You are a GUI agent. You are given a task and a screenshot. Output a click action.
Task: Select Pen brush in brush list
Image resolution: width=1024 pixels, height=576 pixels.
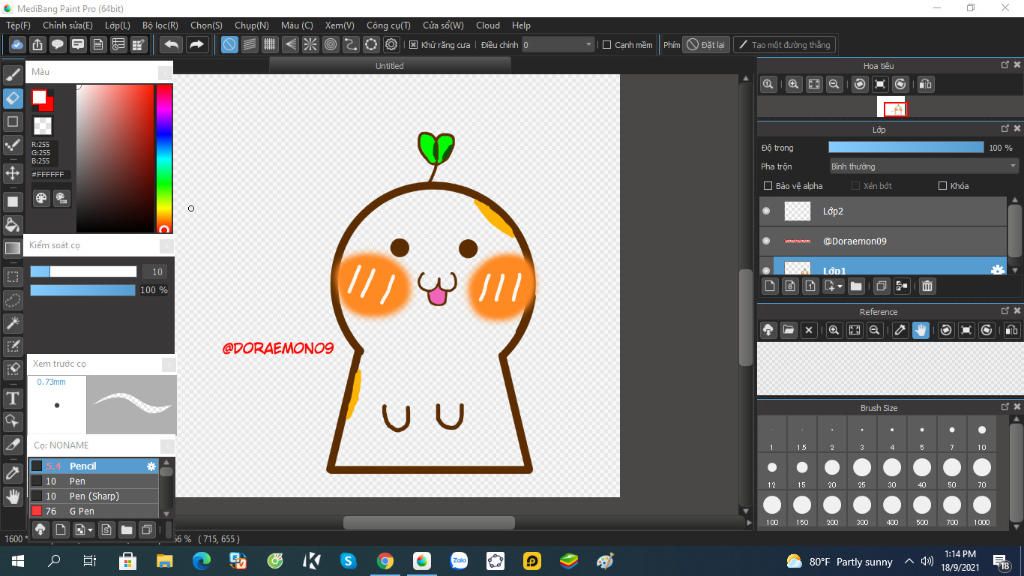(93, 481)
